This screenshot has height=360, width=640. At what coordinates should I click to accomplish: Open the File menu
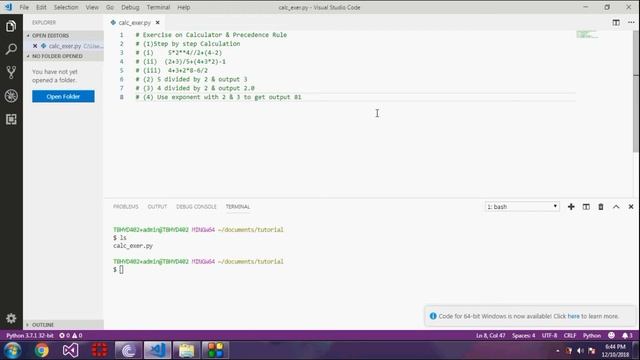pos(24,7)
